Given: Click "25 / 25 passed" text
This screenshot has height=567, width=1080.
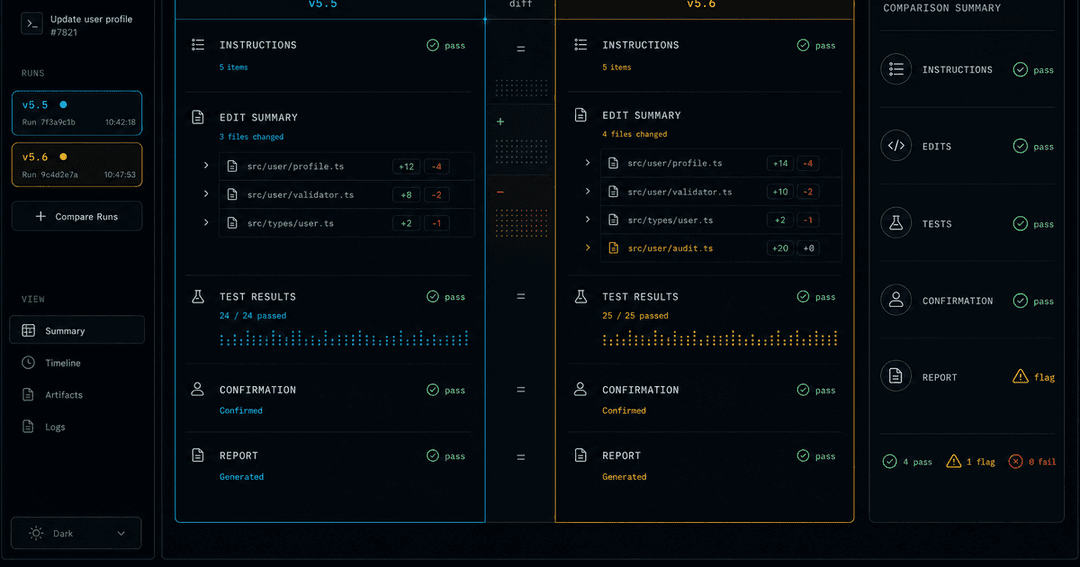Looking at the screenshot, I should 635,316.
